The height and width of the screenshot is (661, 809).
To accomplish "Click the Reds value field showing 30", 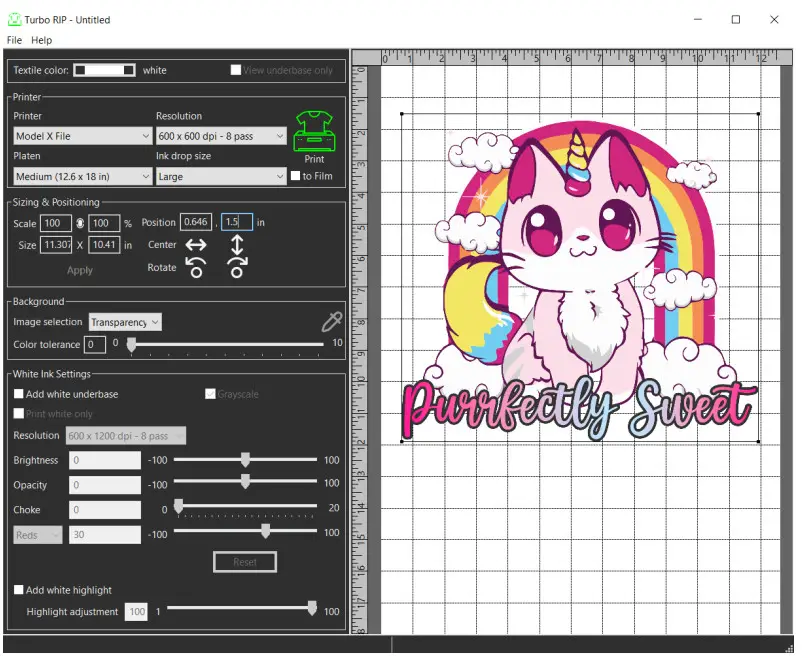I will (x=105, y=535).
